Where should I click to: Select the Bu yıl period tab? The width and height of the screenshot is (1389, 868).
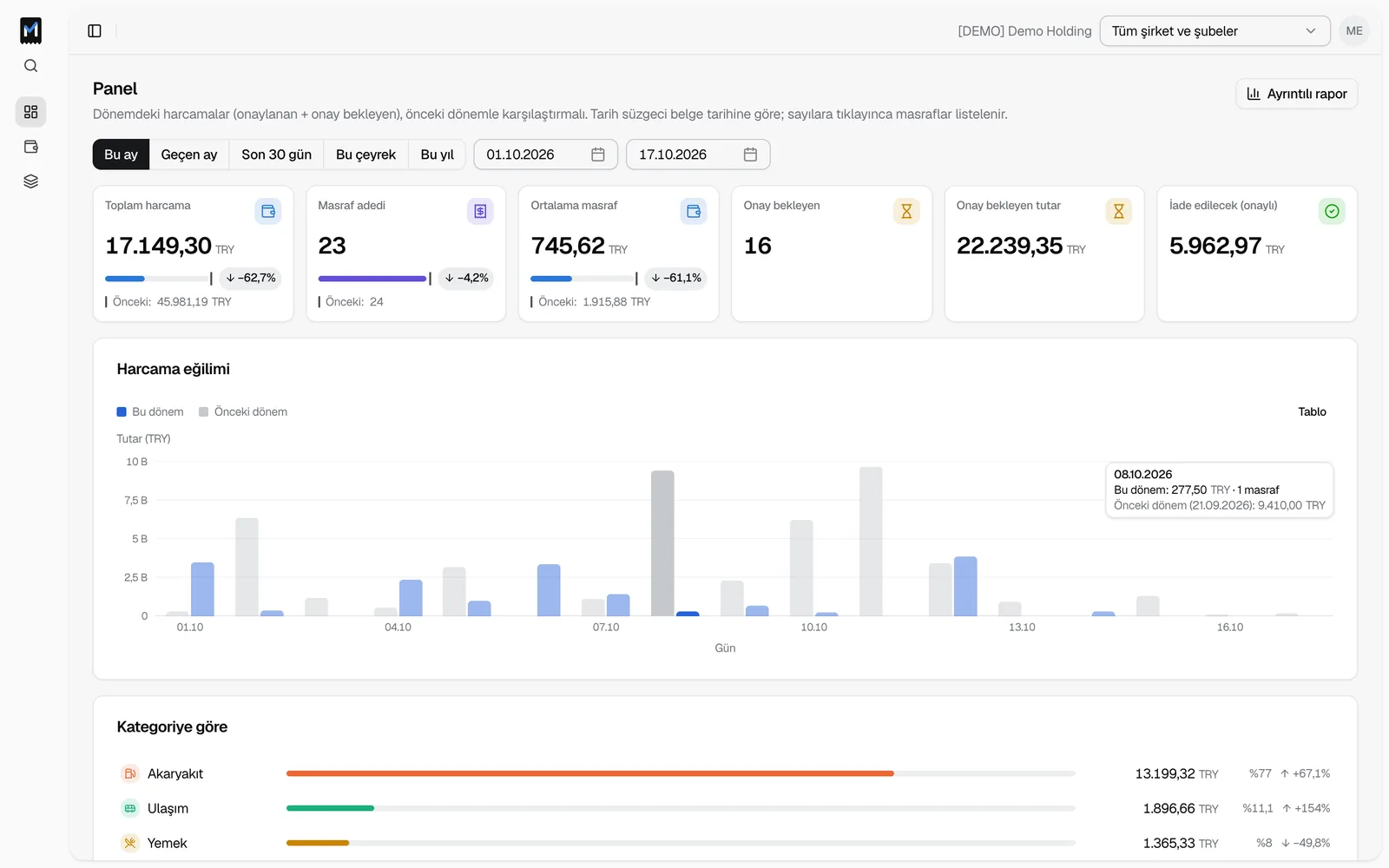pos(437,155)
